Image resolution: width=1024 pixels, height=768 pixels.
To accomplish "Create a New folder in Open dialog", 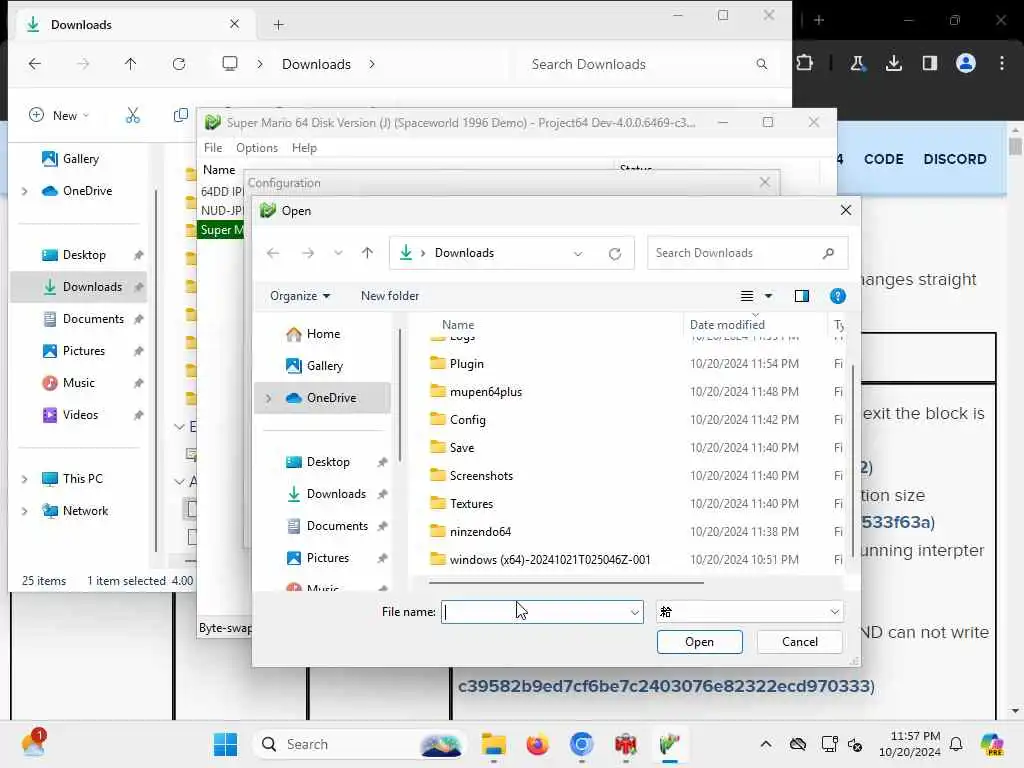I will click(390, 296).
